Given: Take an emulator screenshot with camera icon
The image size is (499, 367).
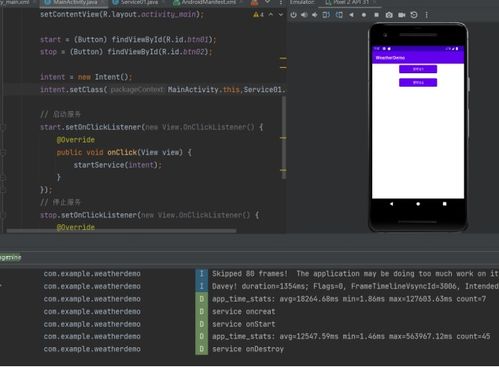Looking at the screenshot, I should pos(389,15).
